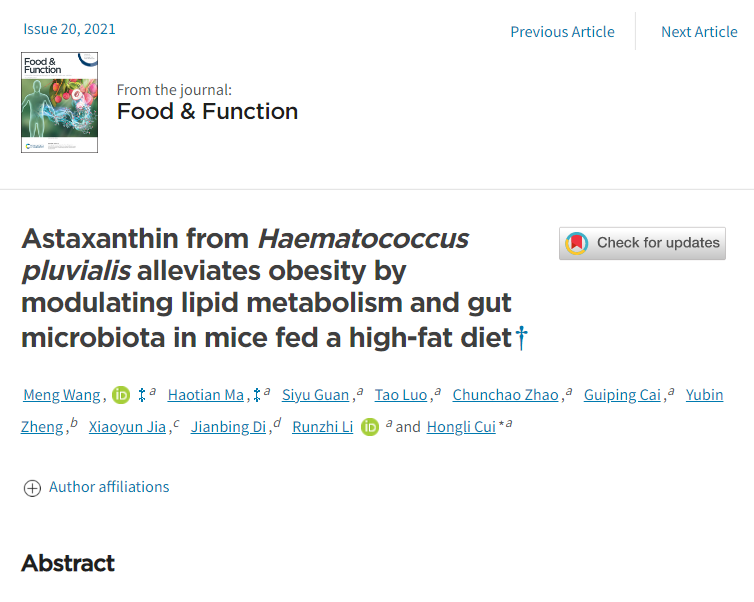Go to the Next Article
The image size is (754, 602).
[x=699, y=31]
